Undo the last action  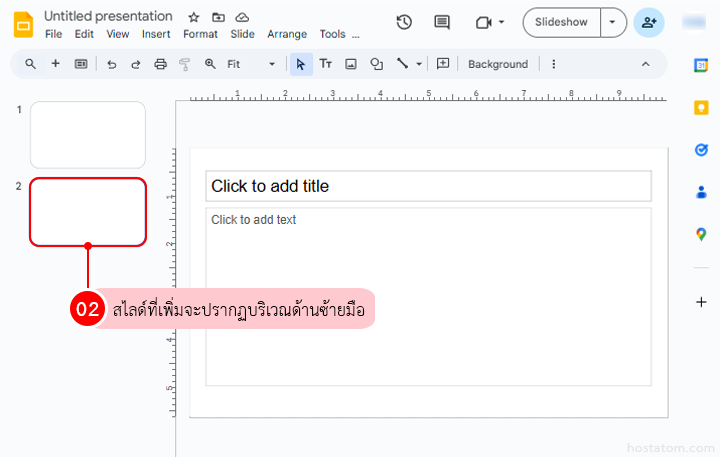coord(112,64)
